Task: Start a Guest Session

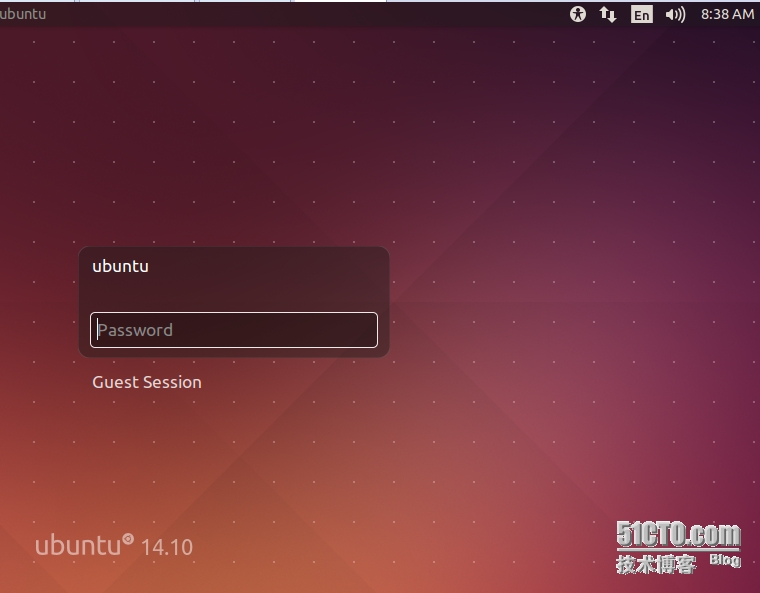Action: [x=147, y=382]
